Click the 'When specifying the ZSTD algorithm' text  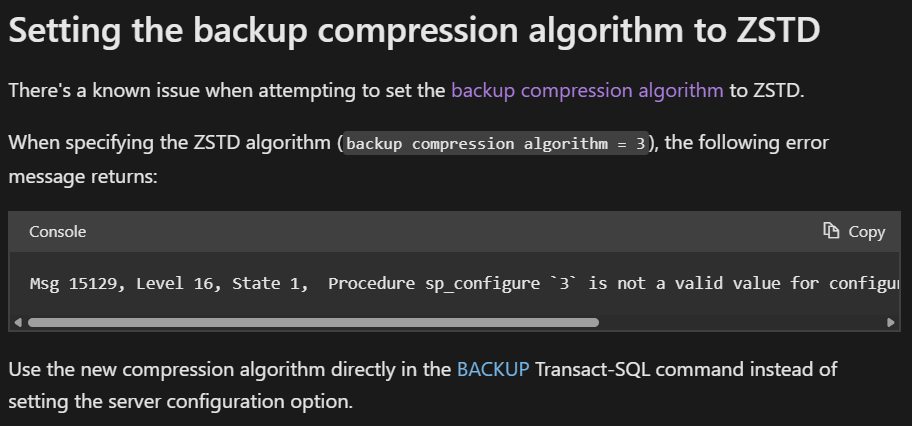point(172,143)
